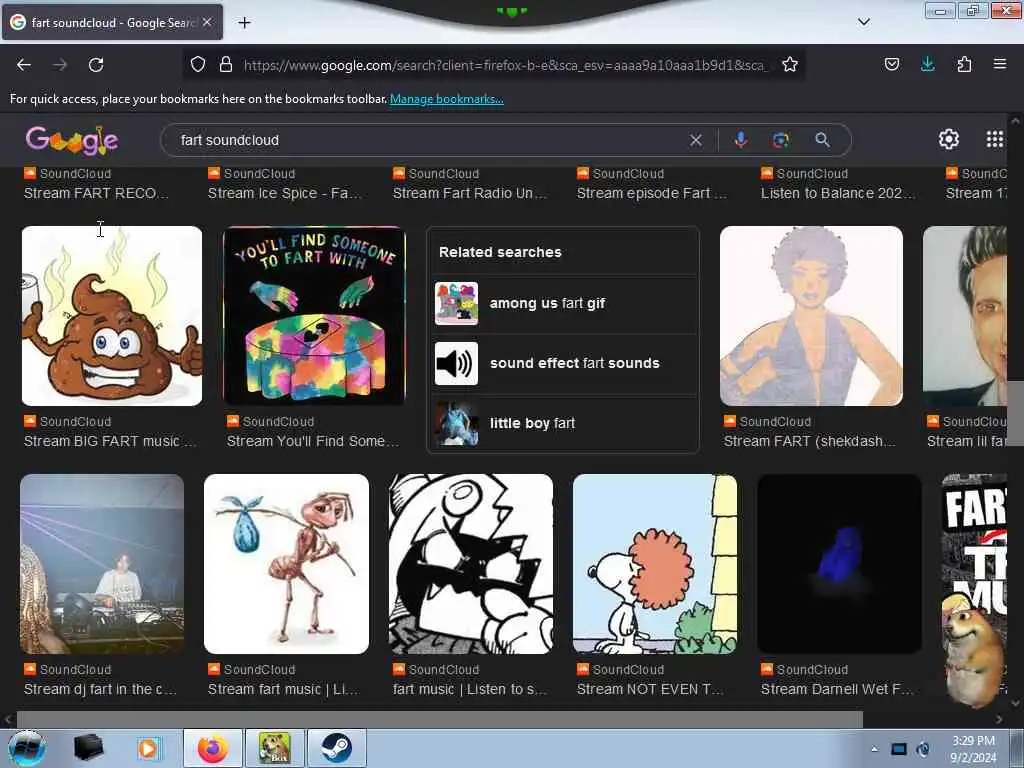Open the extensions puzzle icon

pyautogui.click(x=964, y=64)
